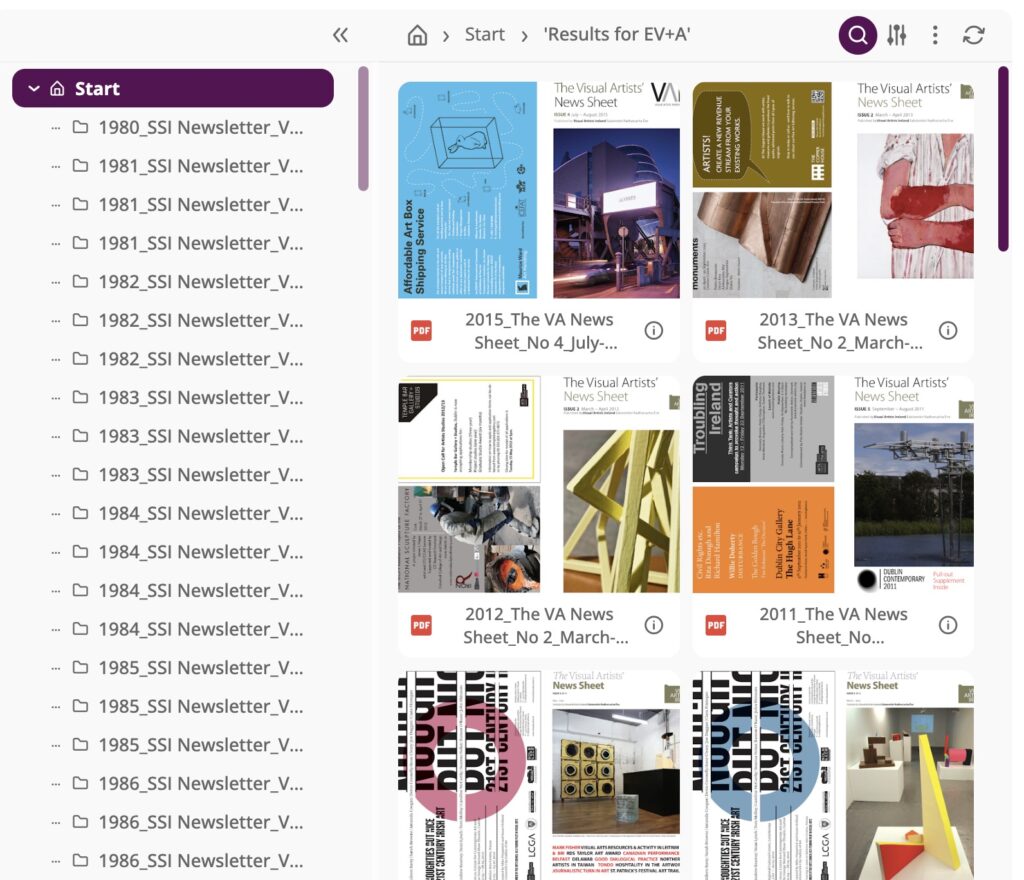The width and height of the screenshot is (1024, 880).
Task: Open '2011_The VA News Sheet_No...' title
Action: tap(833, 625)
